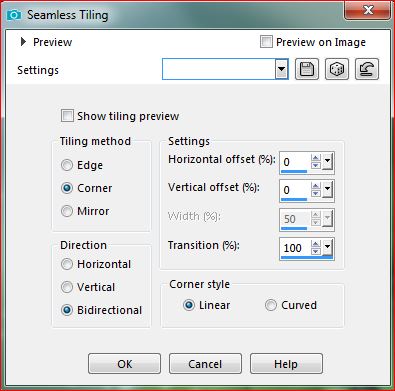Click the Help button
The width and height of the screenshot is (395, 391).
(286, 364)
